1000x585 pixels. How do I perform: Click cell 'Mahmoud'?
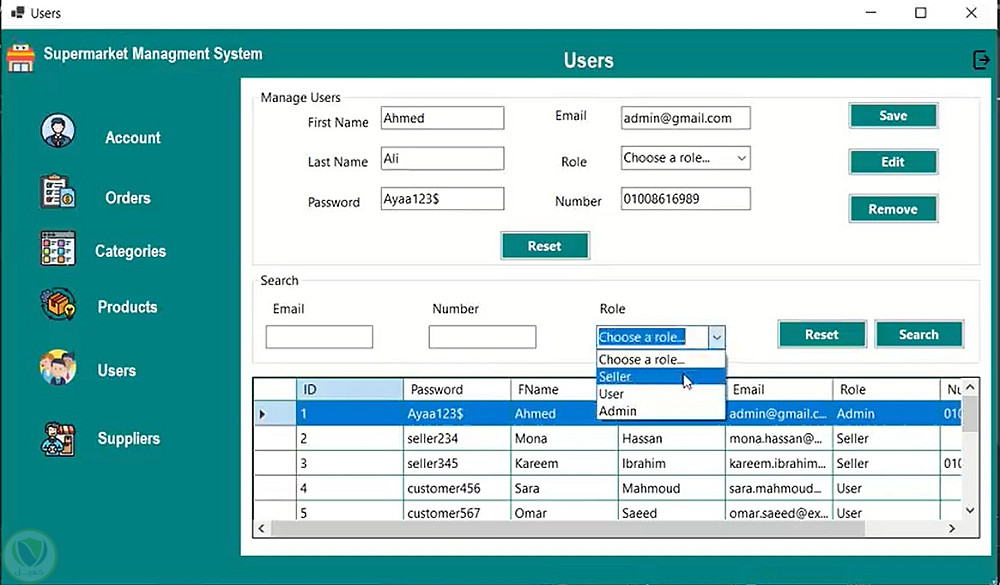(671, 488)
